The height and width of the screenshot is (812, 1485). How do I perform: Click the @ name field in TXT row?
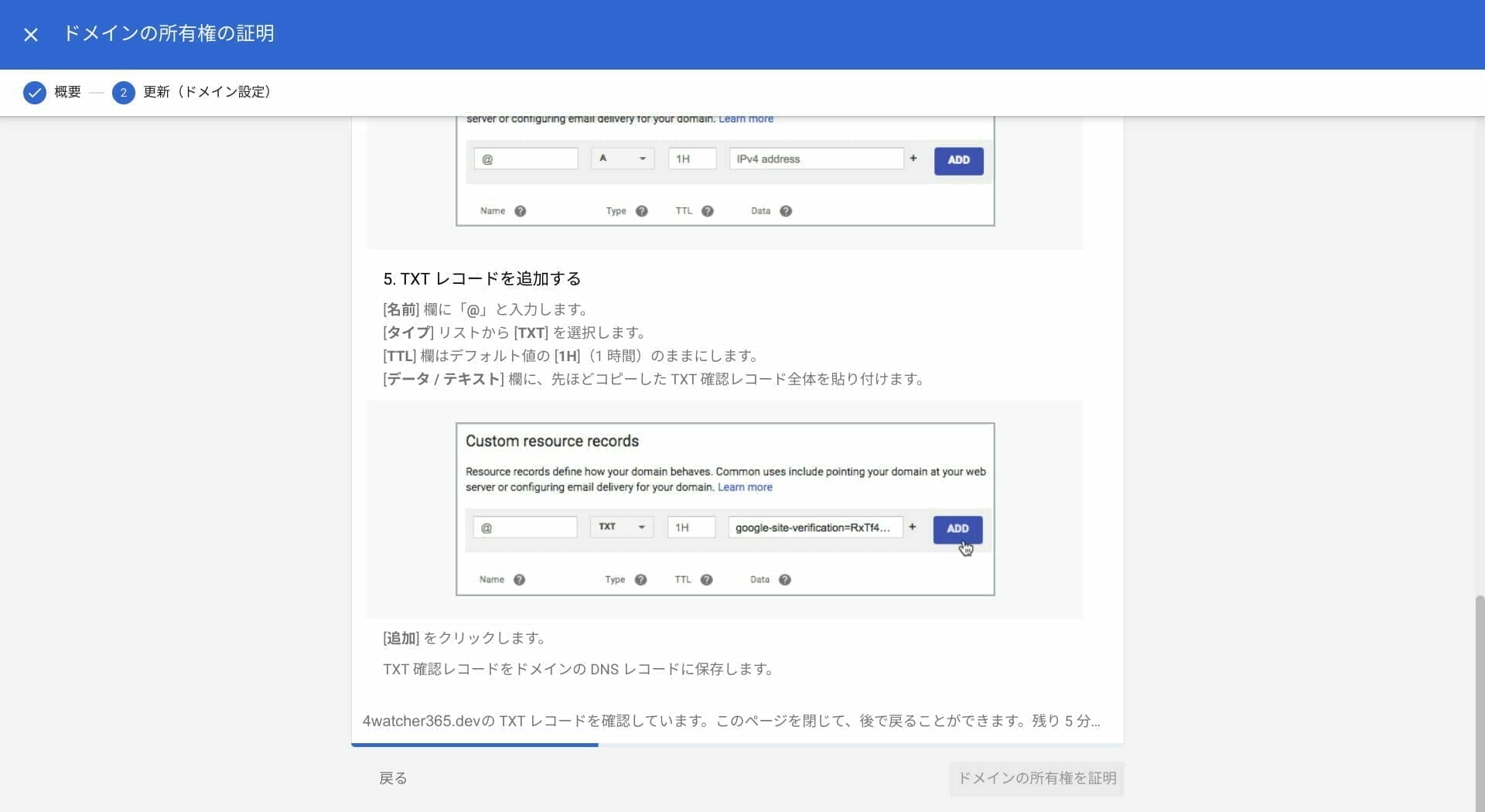click(x=524, y=527)
